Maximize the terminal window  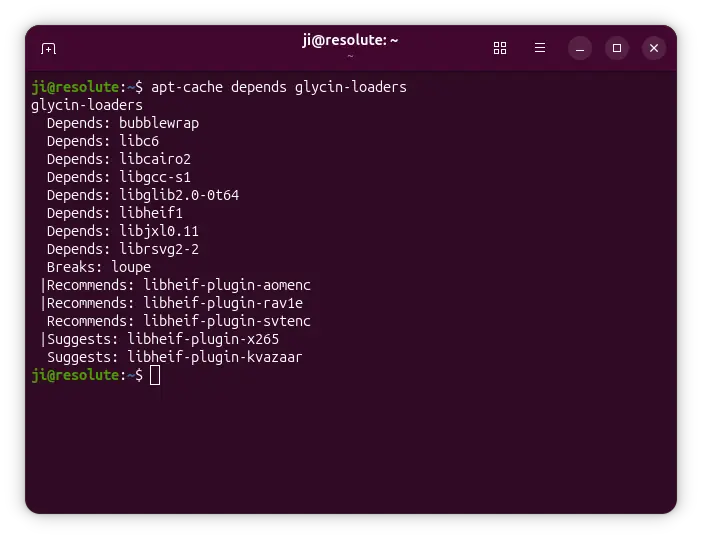pyautogui.click(x=616, y=48)
